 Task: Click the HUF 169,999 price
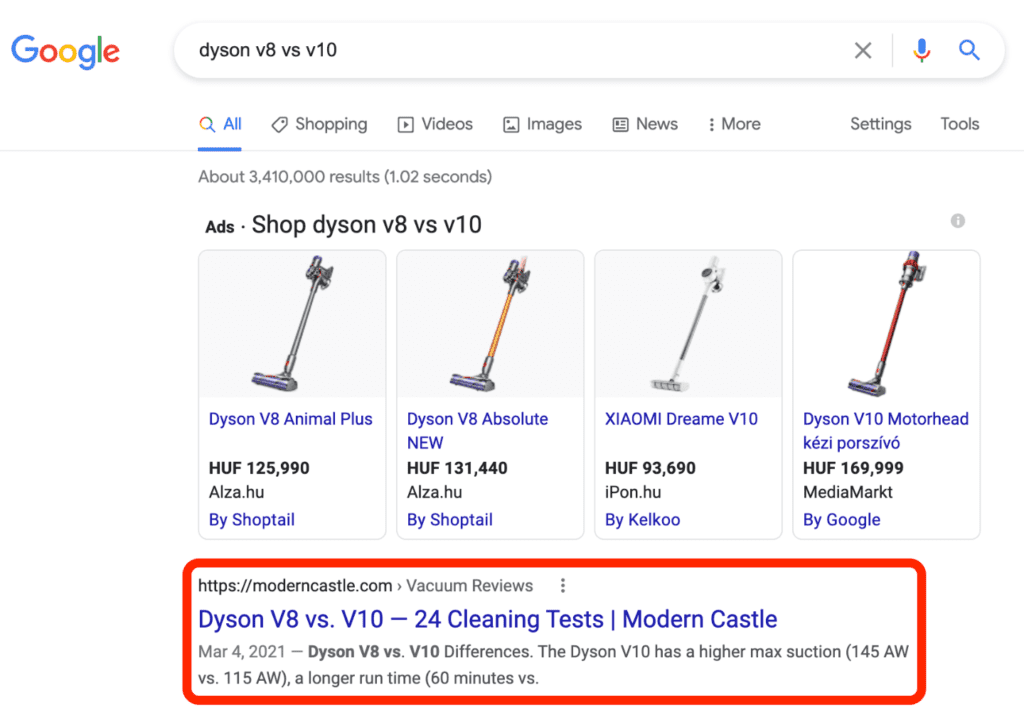[x=854, y=468]
